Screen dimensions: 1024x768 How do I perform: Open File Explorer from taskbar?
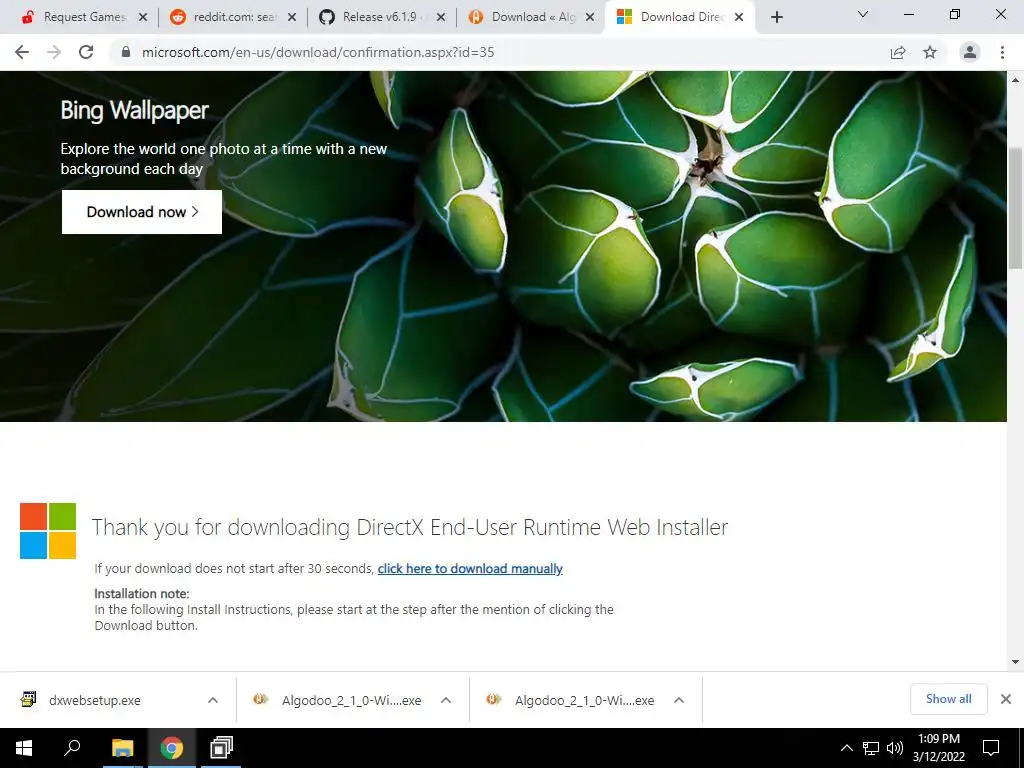pos(122,748)
